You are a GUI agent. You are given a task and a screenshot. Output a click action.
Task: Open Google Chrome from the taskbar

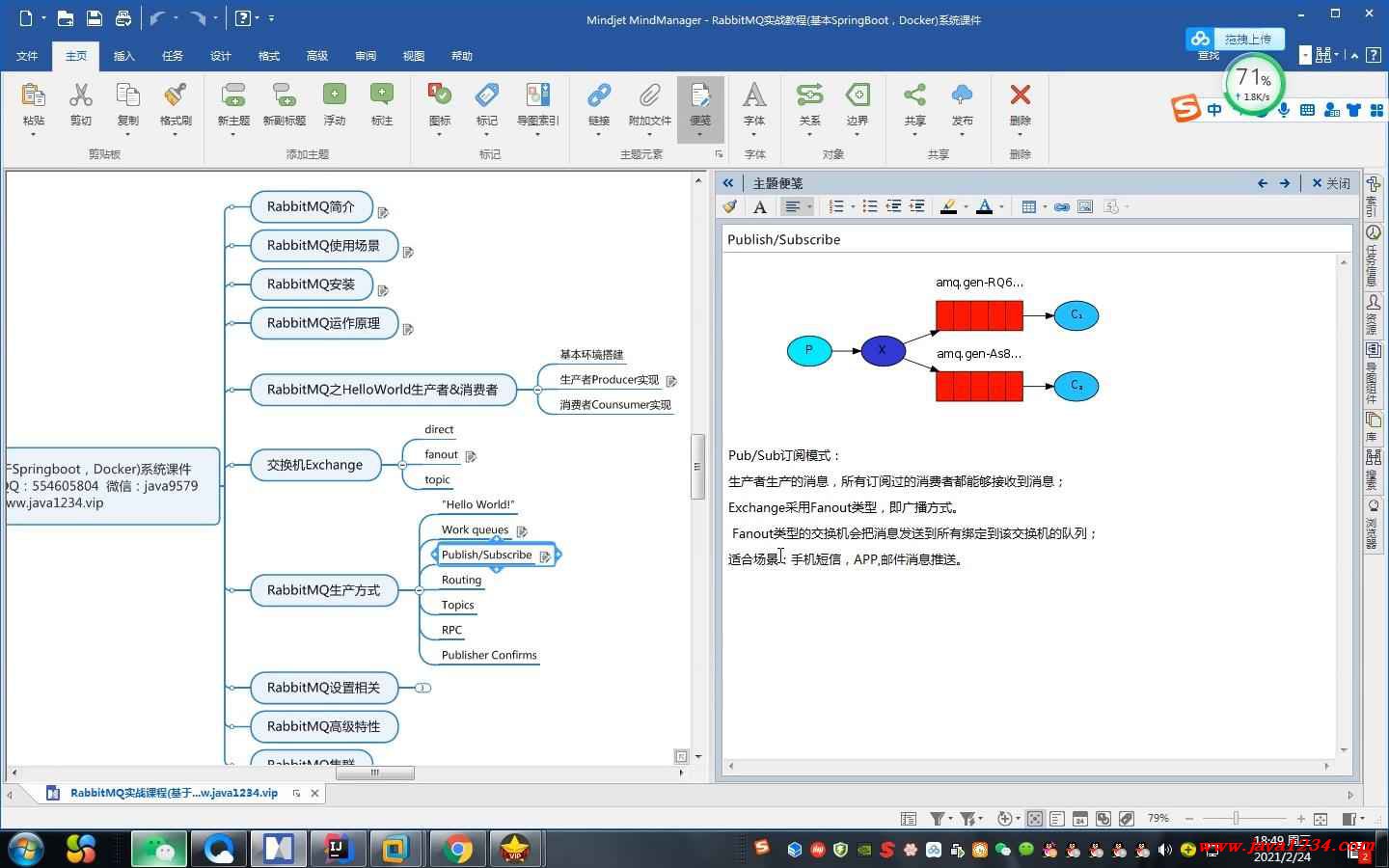point(457,849)
